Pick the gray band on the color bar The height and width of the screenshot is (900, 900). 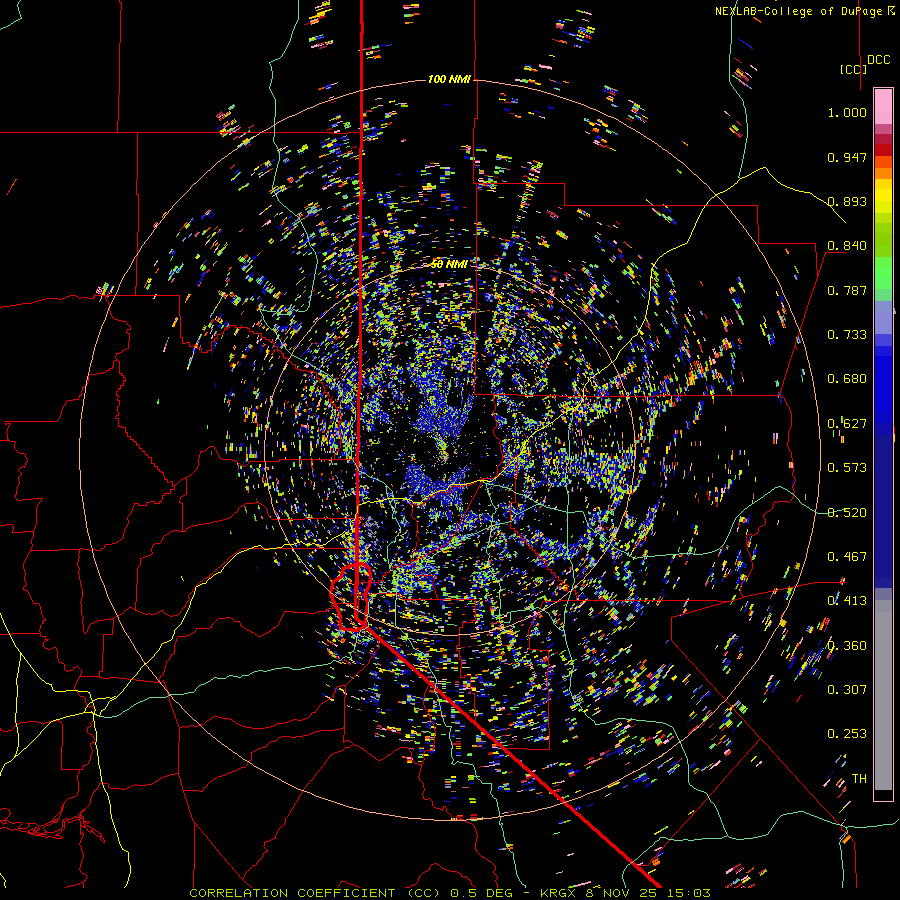pyautogui.click(x=883, y=695)
